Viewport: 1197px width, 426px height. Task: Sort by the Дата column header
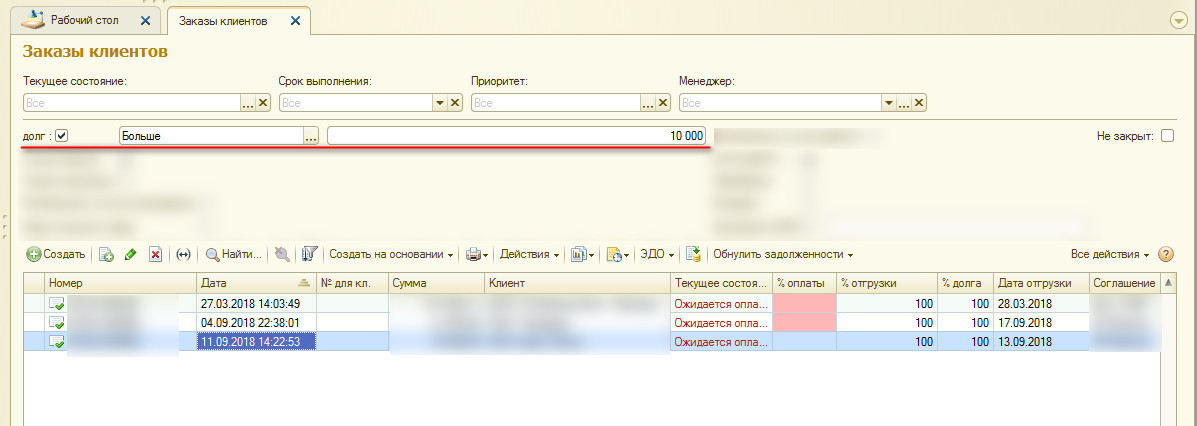coord(255,283)
